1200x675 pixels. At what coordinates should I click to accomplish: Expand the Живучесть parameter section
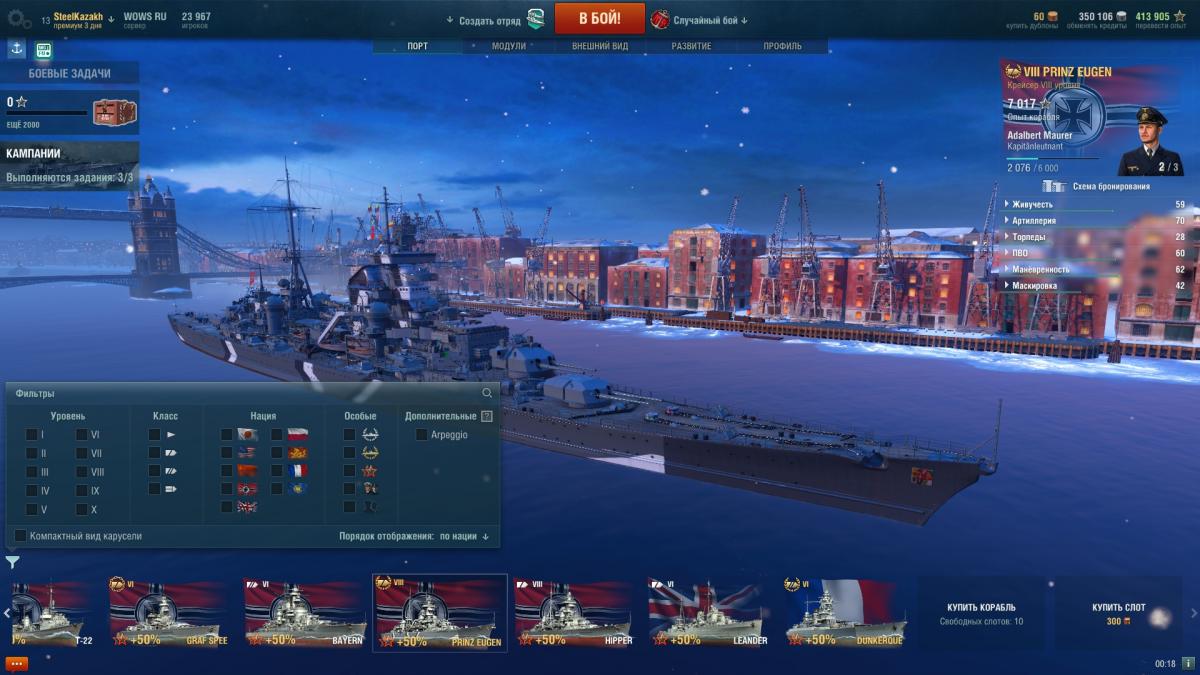(x=1094, y=204)
